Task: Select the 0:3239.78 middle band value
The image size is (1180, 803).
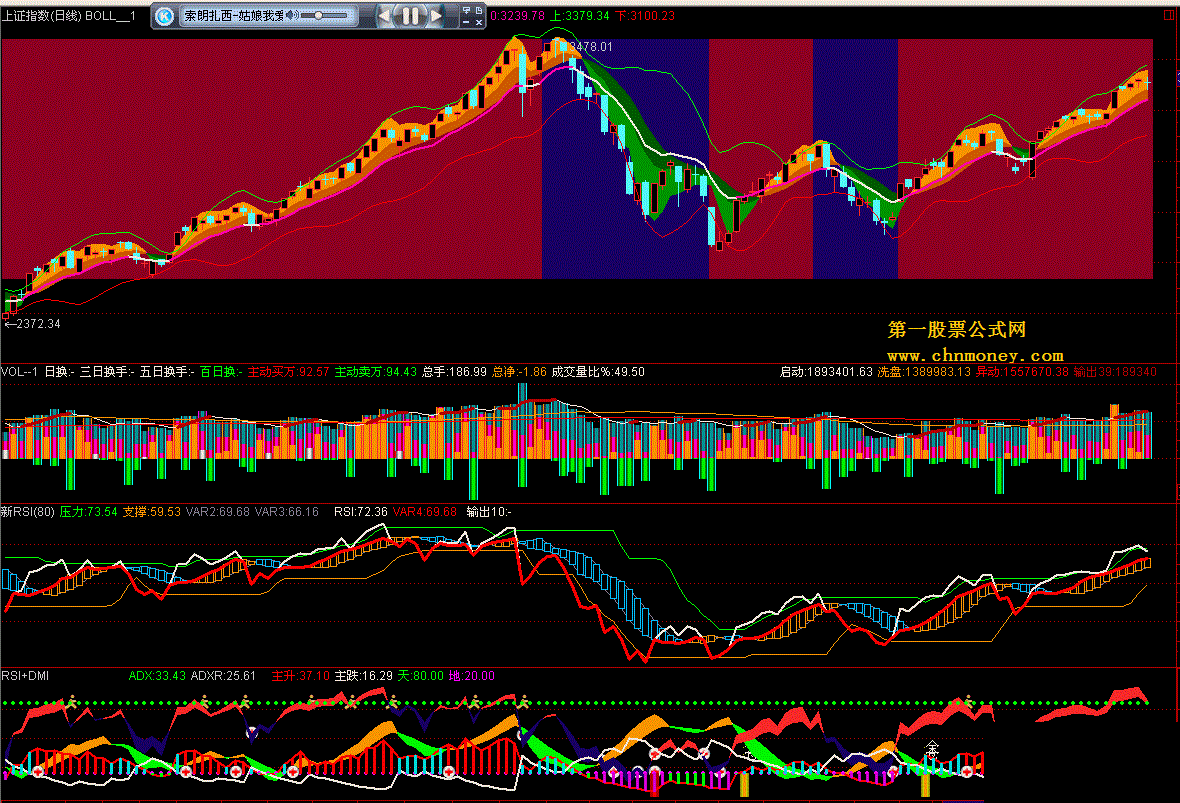Action: 517,16
